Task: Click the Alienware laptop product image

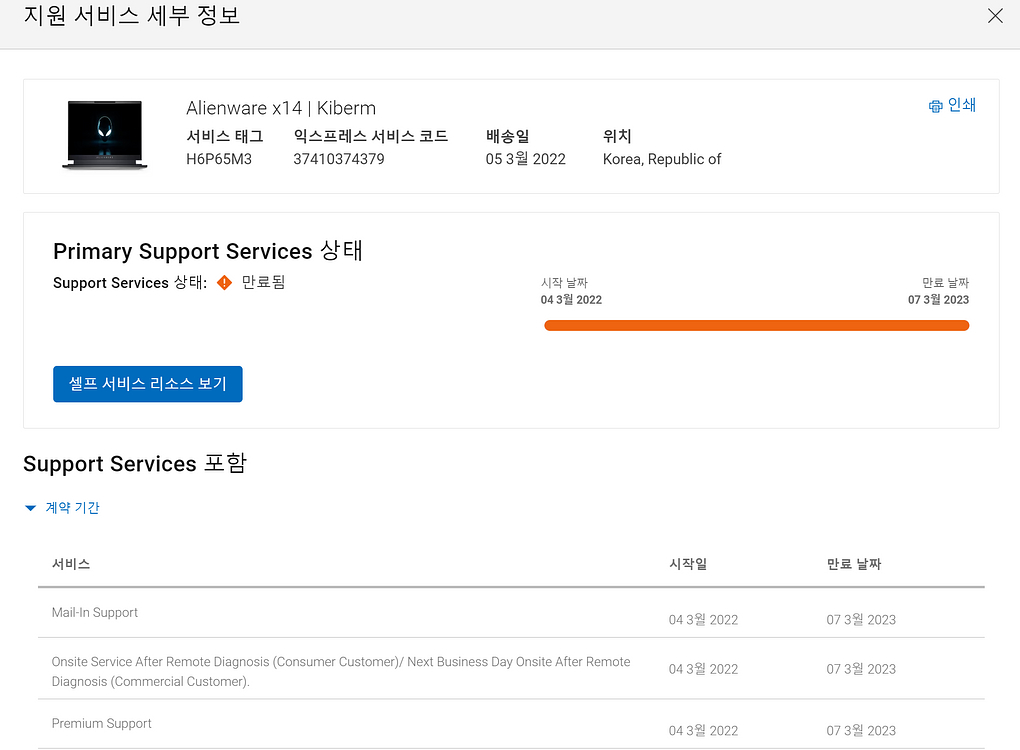Action: click(103, 134)
